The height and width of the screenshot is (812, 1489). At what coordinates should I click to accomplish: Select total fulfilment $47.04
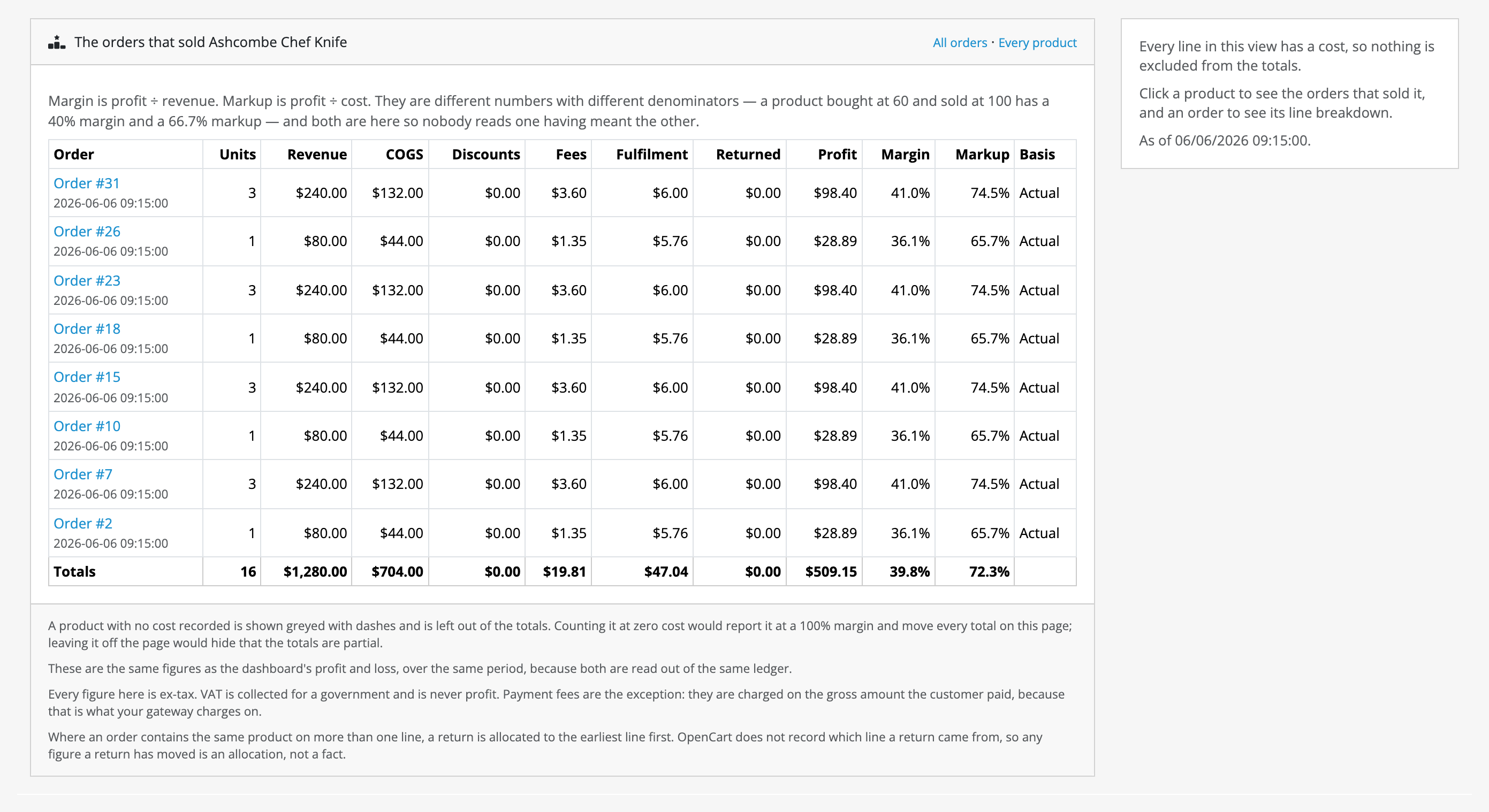[666, 571]
